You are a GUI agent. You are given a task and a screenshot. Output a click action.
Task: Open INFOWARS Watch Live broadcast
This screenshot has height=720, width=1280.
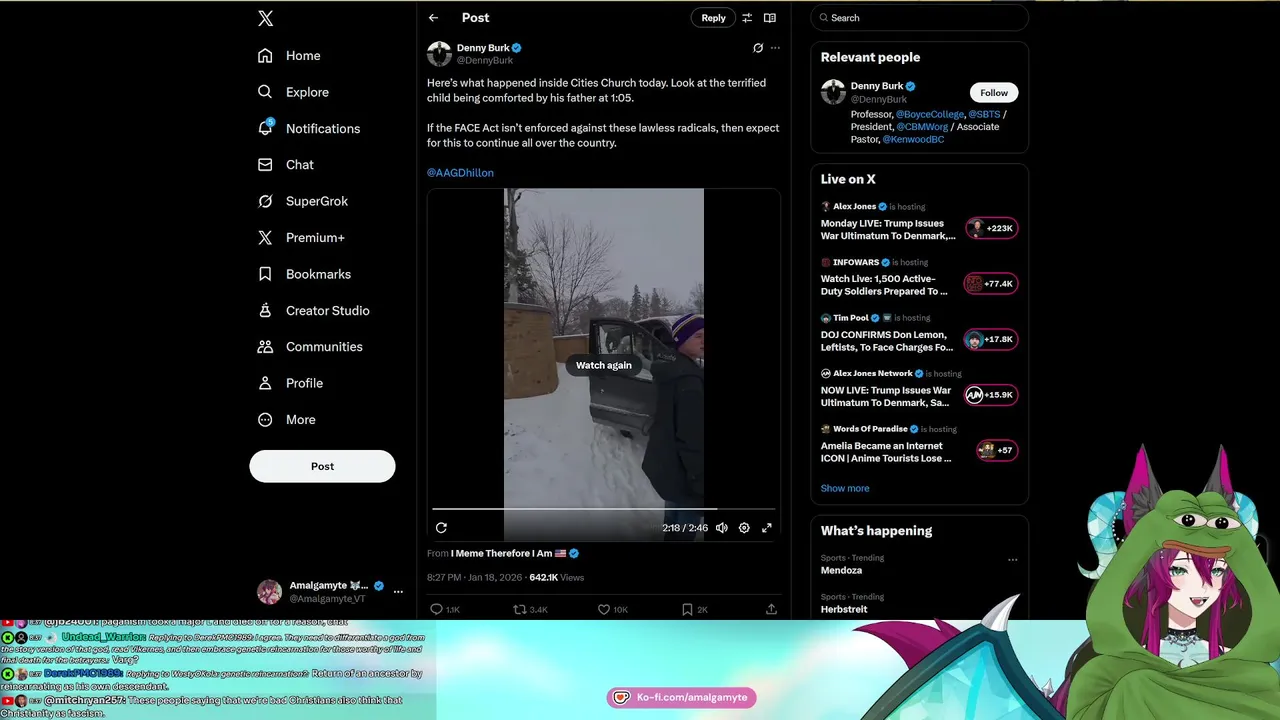point(884,285)
